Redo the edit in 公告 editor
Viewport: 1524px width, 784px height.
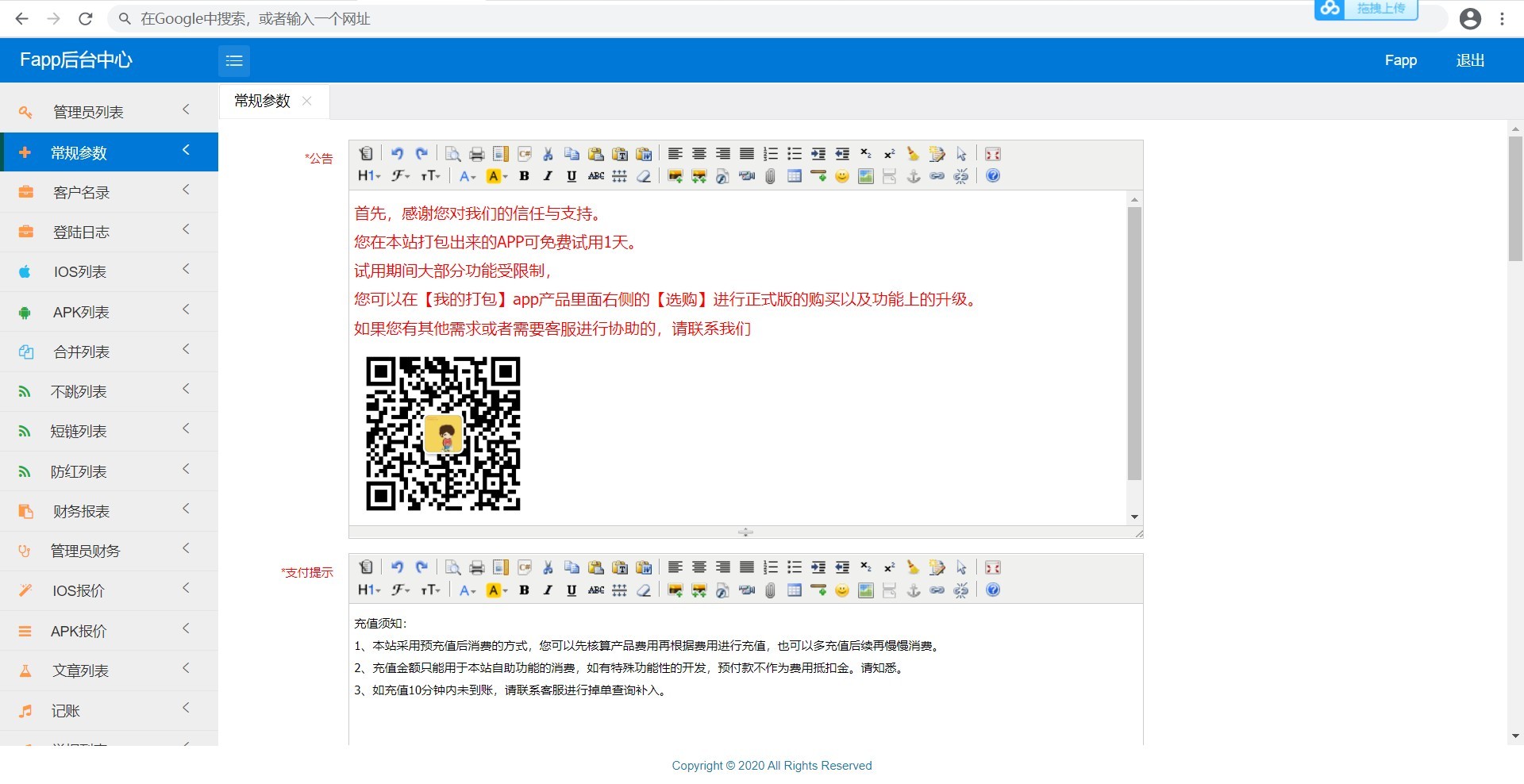coord(421,154)
